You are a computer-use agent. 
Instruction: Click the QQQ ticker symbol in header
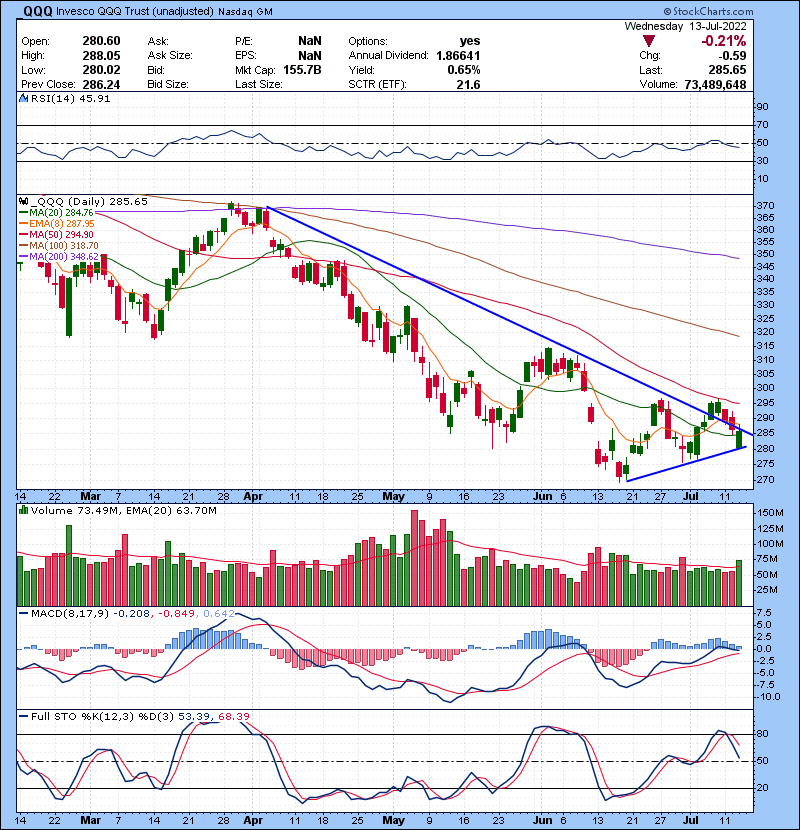37,11
